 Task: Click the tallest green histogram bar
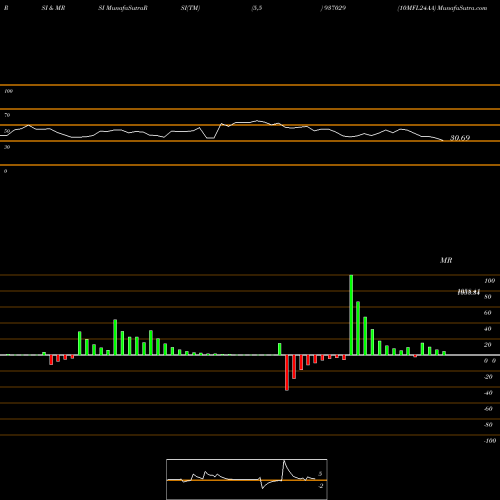coord(351,315)
